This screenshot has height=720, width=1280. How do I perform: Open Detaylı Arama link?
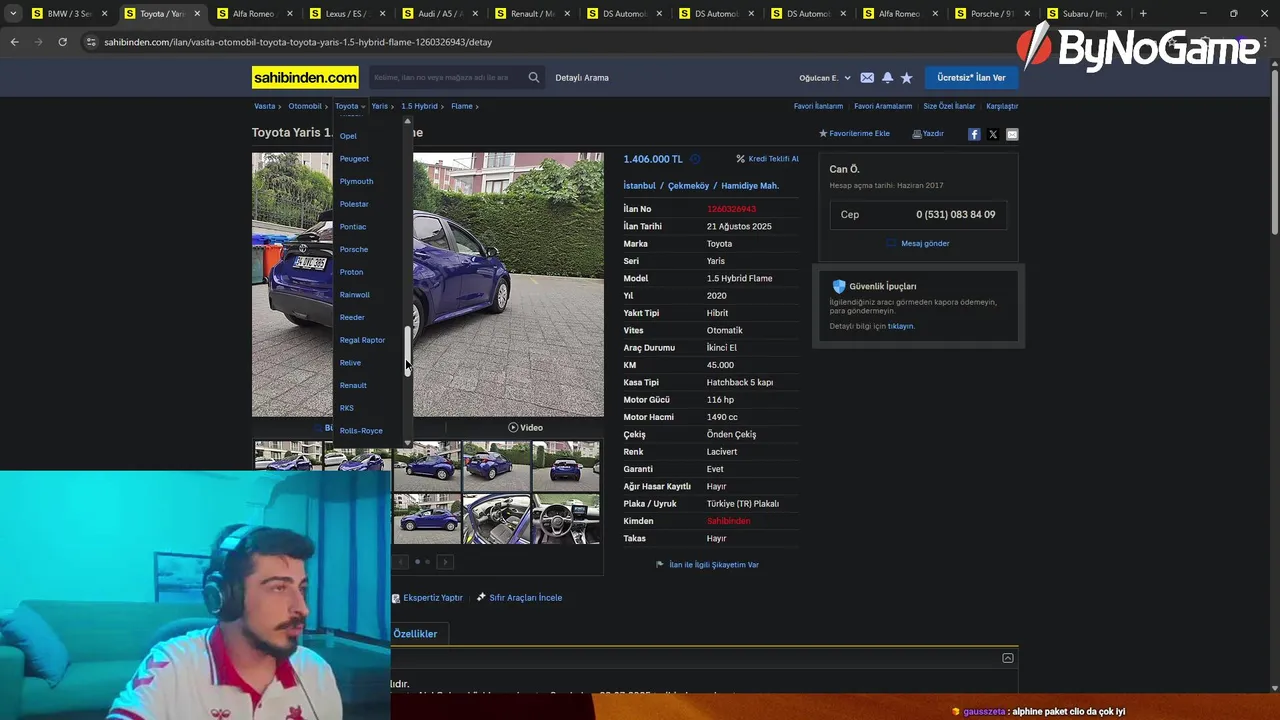[582, 78]
